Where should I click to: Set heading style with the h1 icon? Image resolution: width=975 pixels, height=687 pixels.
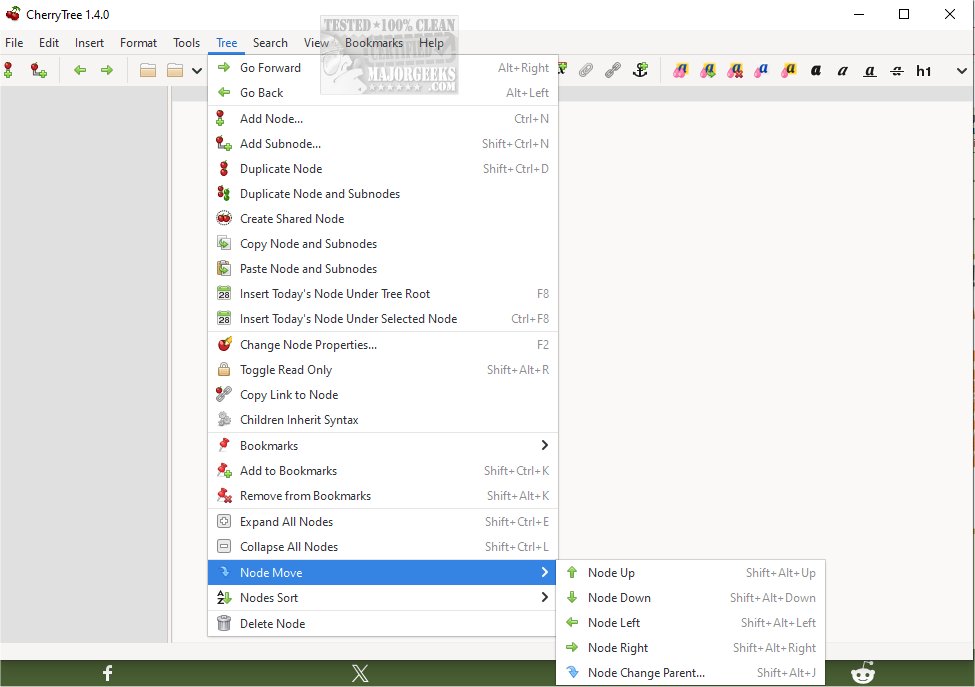pos(926,70)
